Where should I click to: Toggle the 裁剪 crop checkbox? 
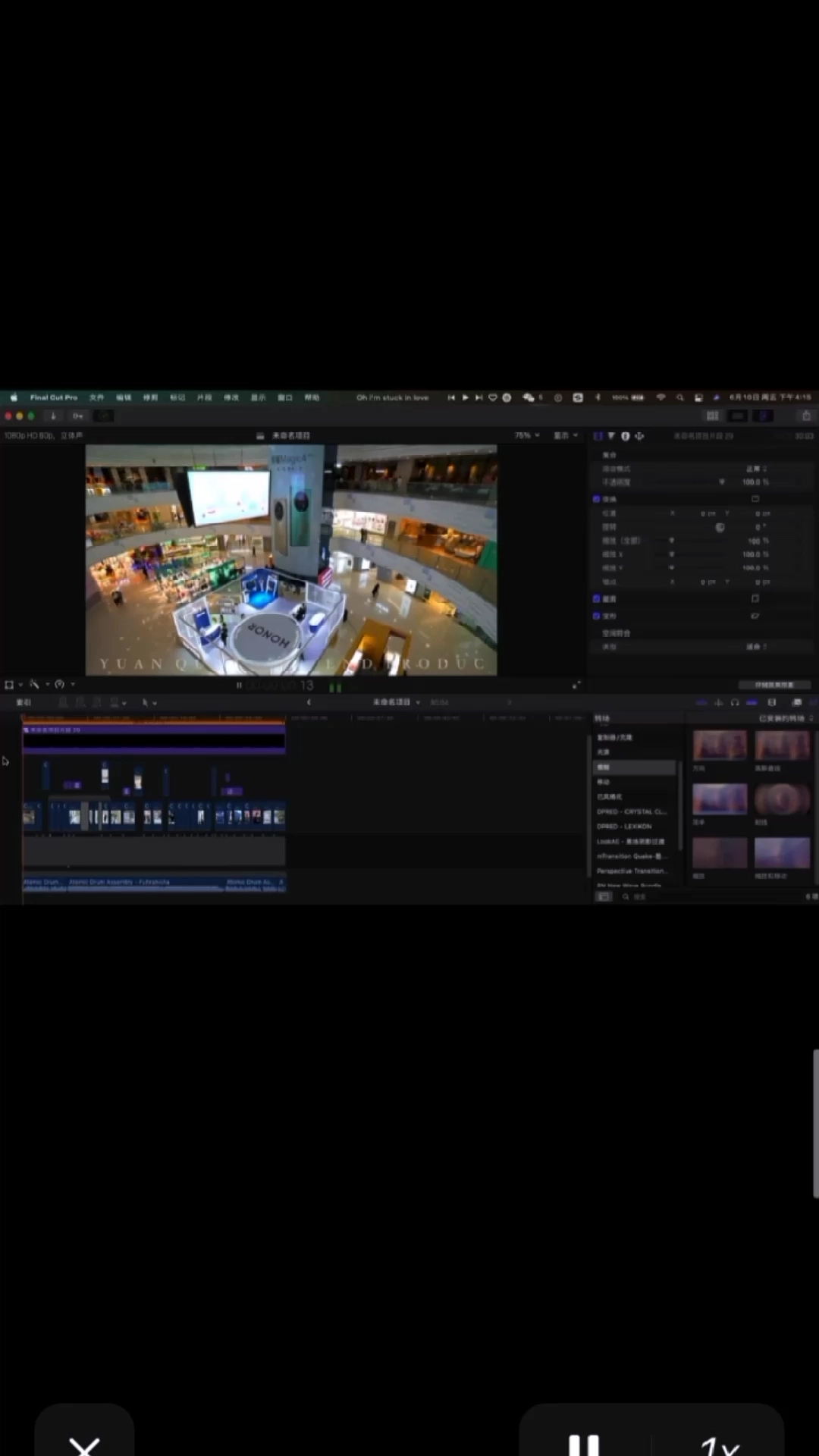596,598
